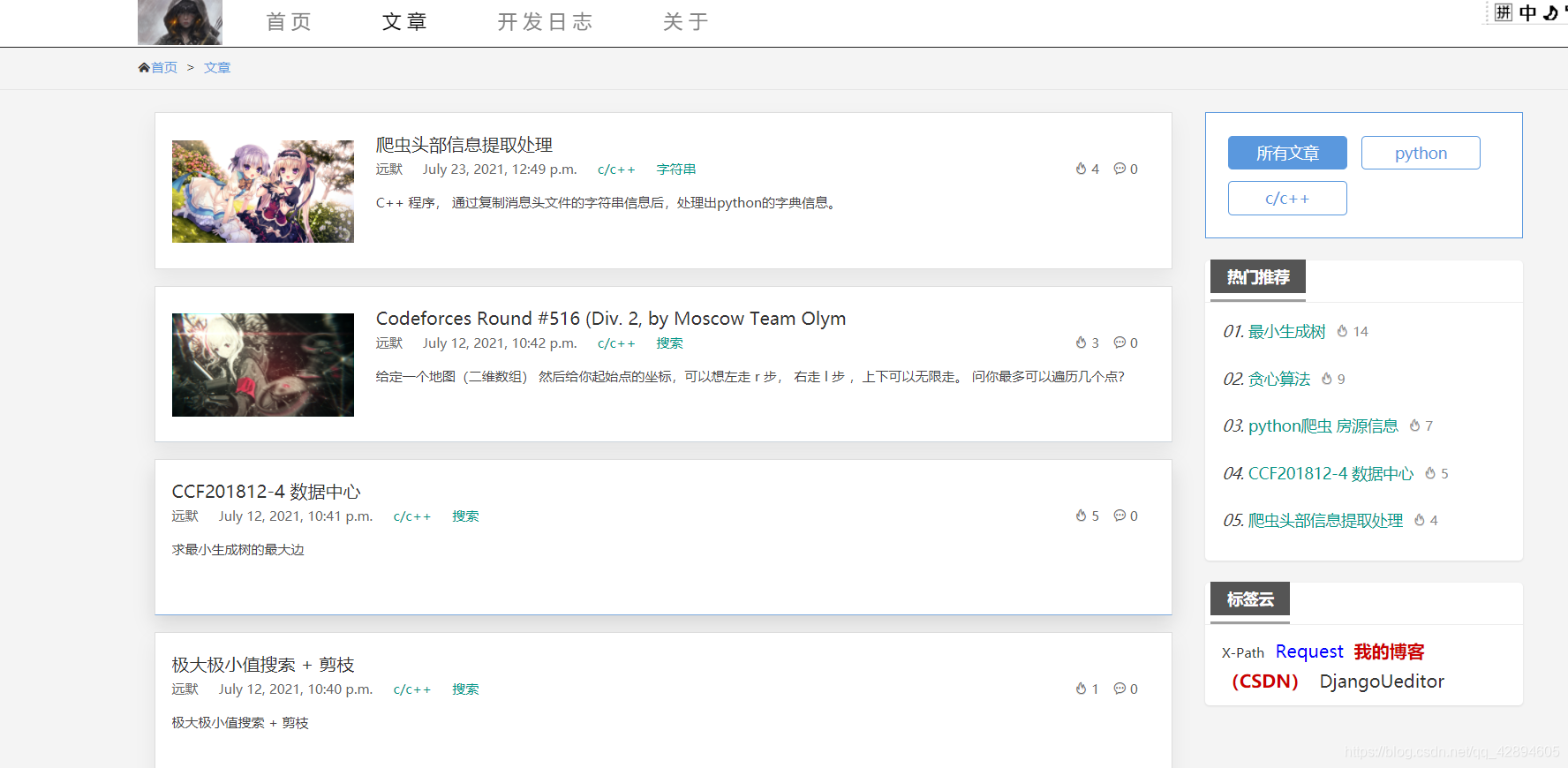The image size is (1568, 768).
Task: Click date July 12, 2021, 10:40 p.m.
Action: 296,689
